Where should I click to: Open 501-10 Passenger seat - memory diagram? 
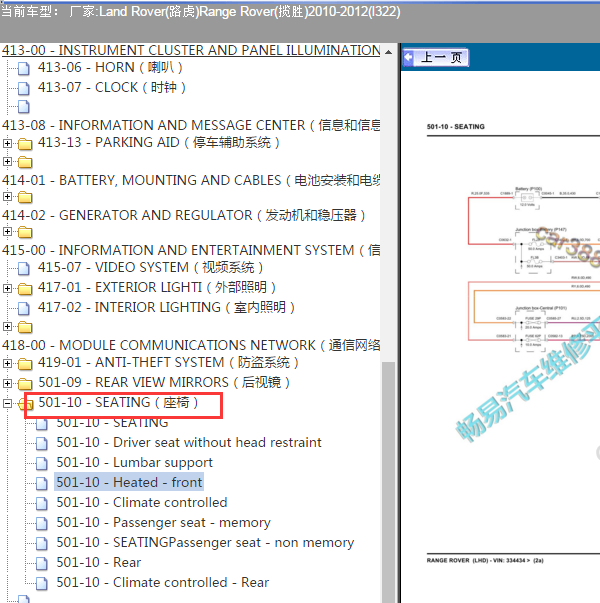point(163,523)
